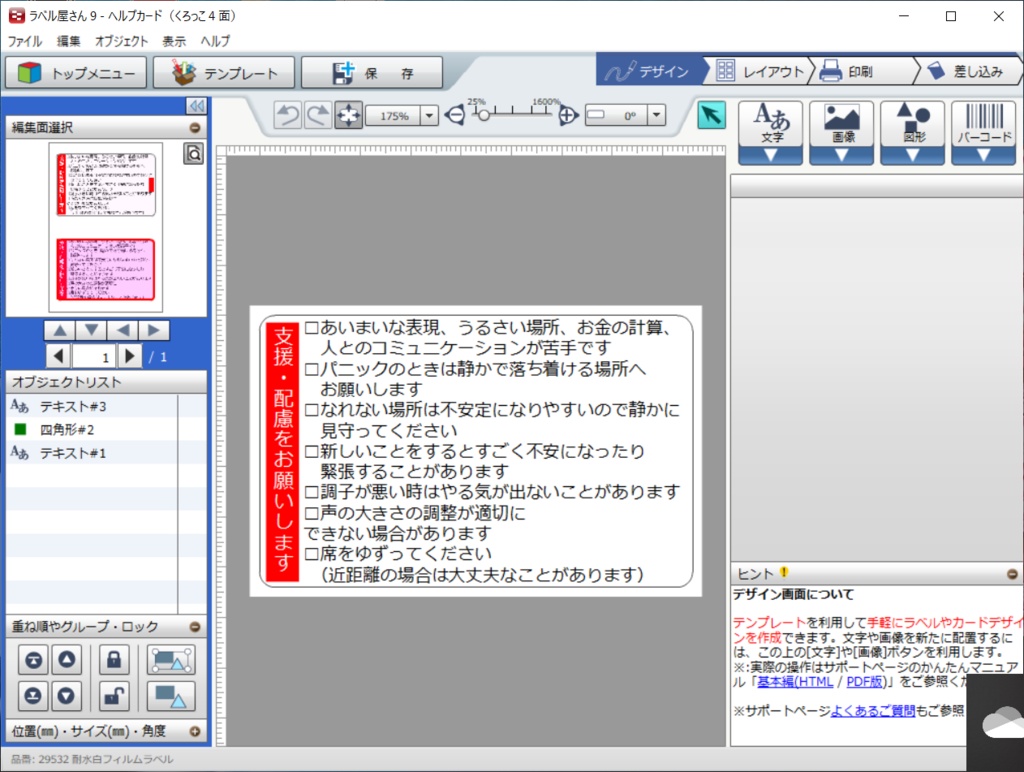The image size is (1024, 772).
Task: Switch to the 印刷 step tab
Action: 863,71
